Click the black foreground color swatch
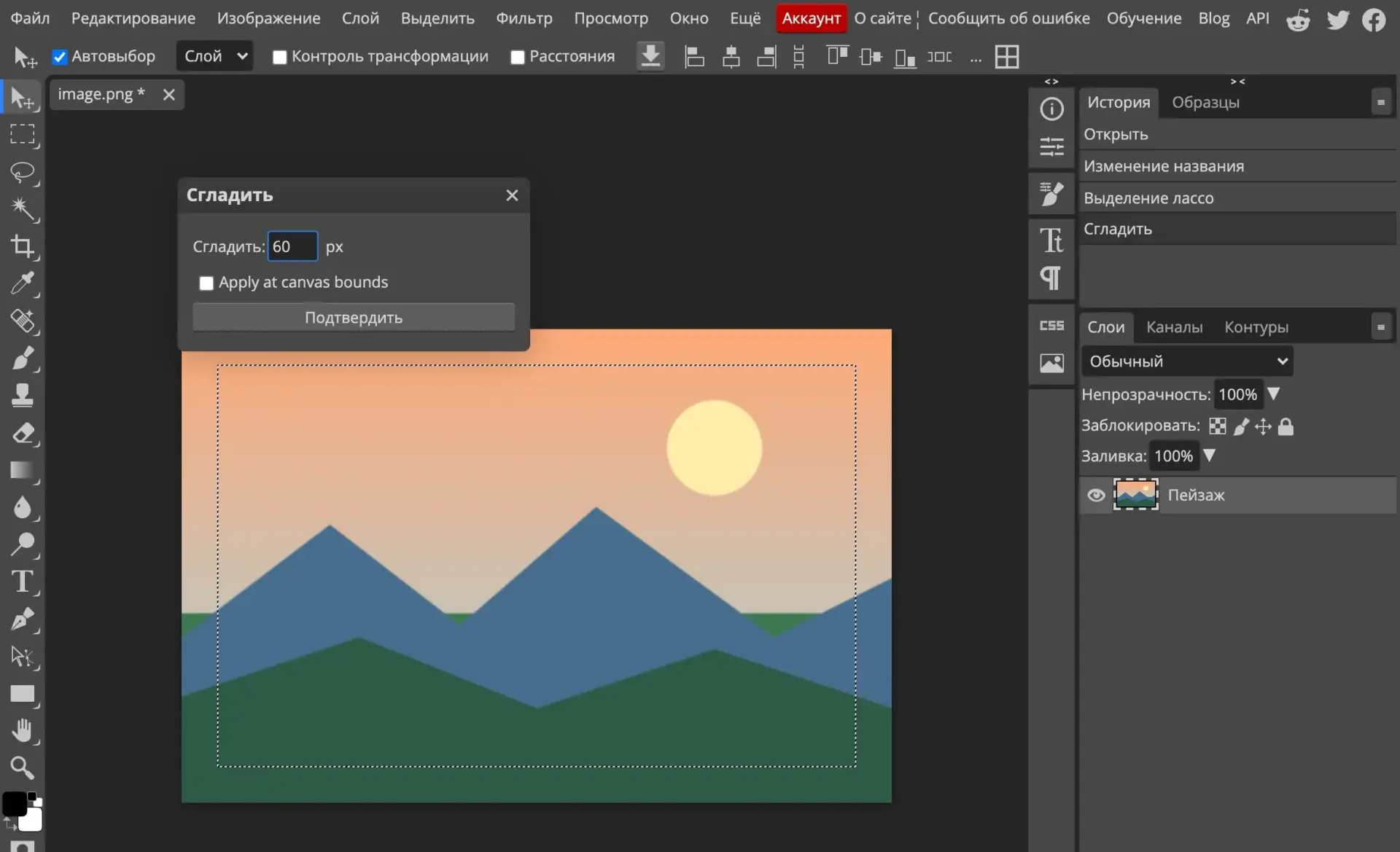Viewport: 1400px width, 852px height. [15, 804]
